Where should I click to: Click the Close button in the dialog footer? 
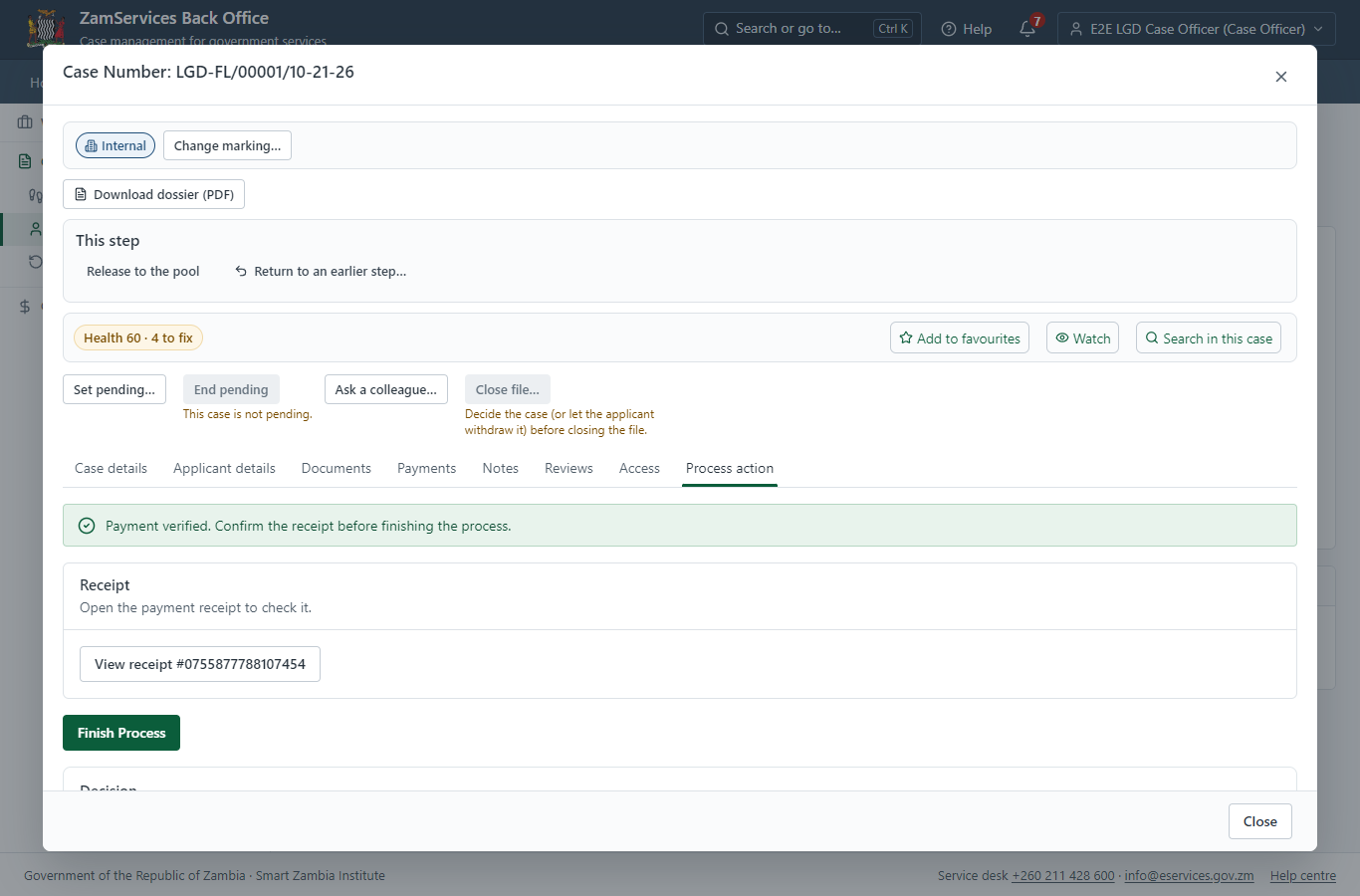pos(1260,821)
